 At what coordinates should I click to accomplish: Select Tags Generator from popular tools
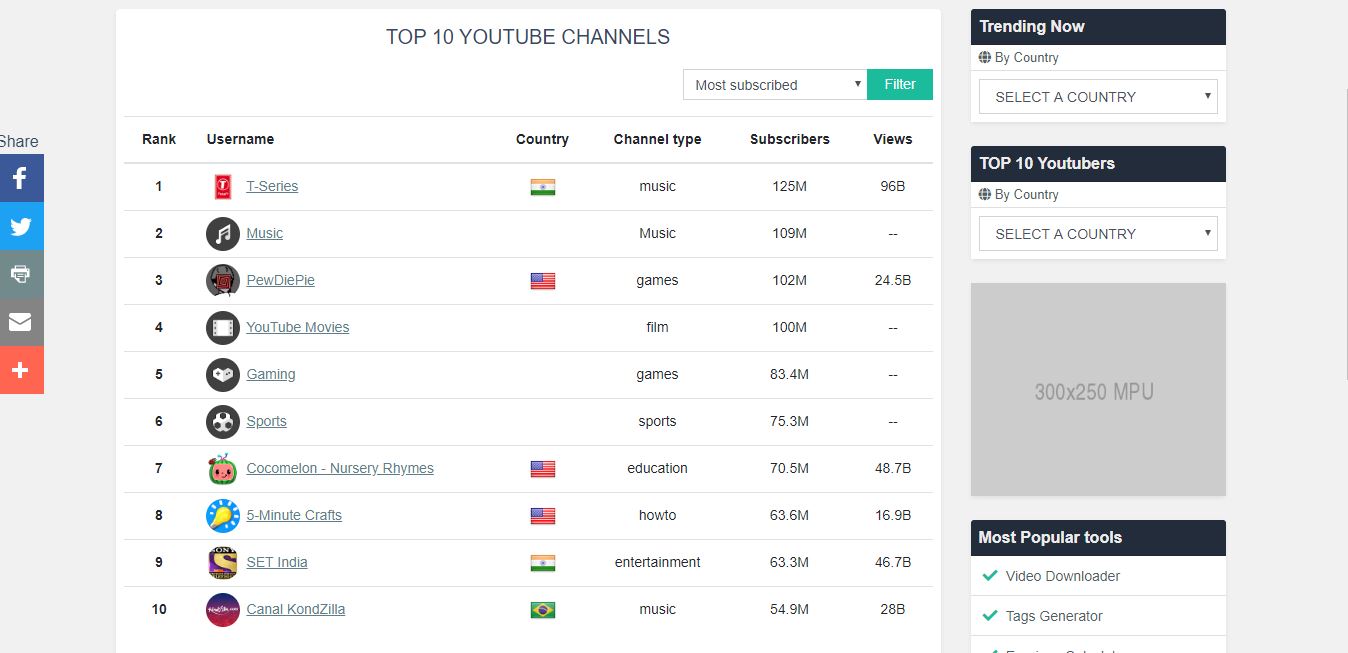pos(1054,616)
